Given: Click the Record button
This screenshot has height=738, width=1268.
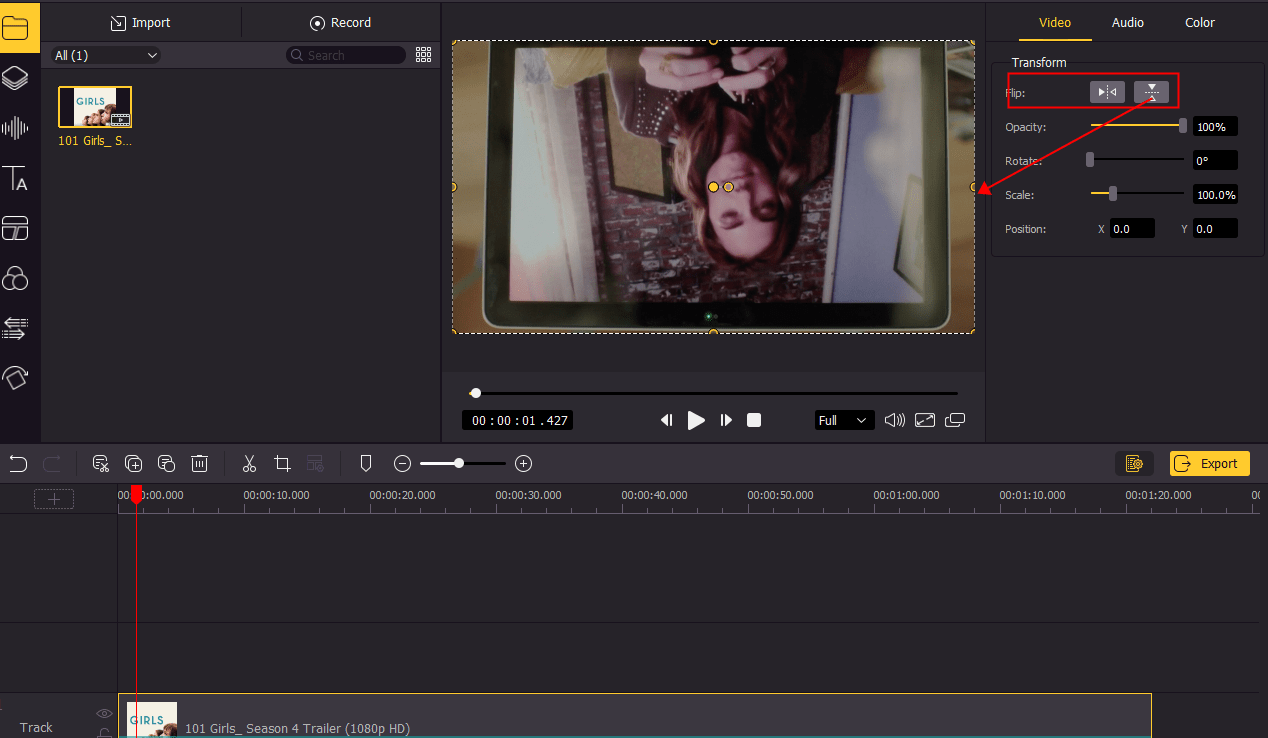Looking at the screenshot, I should (x=340, y=22).
